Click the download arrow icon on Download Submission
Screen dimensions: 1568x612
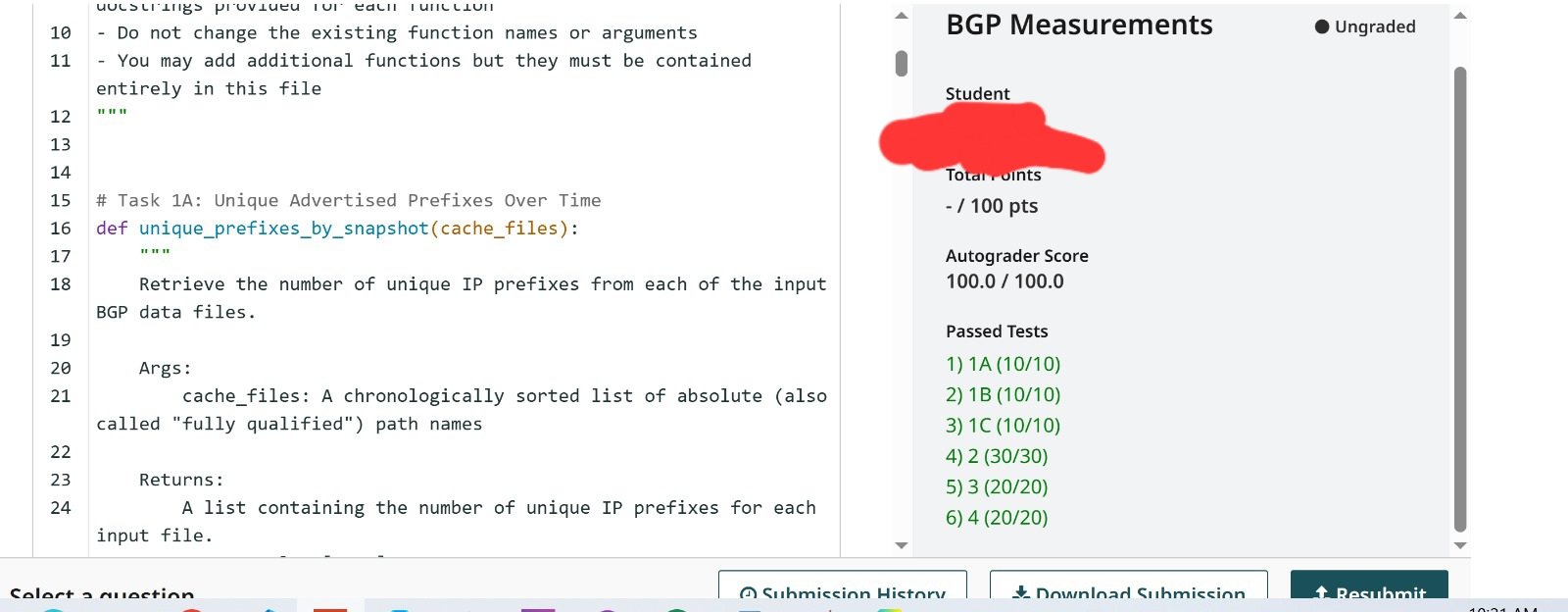click(1020, 593)
